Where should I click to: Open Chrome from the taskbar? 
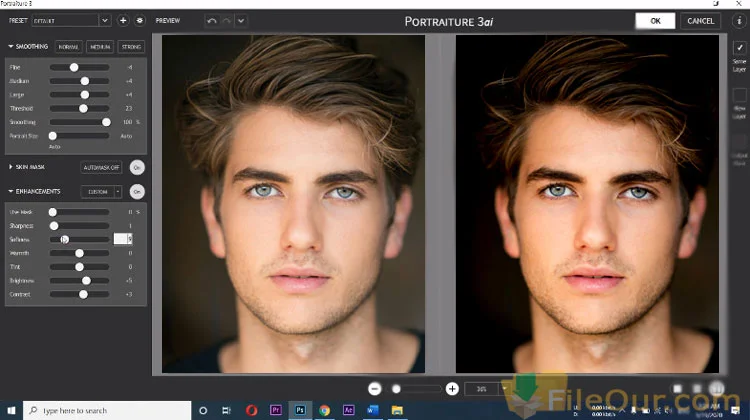[325, 410]
